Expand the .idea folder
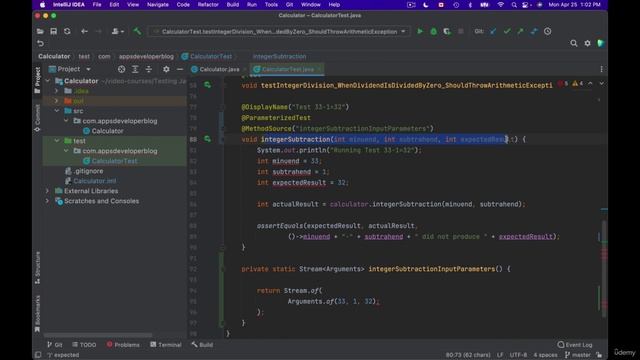This screenshot has width=640, height=360. click(57, 91)
